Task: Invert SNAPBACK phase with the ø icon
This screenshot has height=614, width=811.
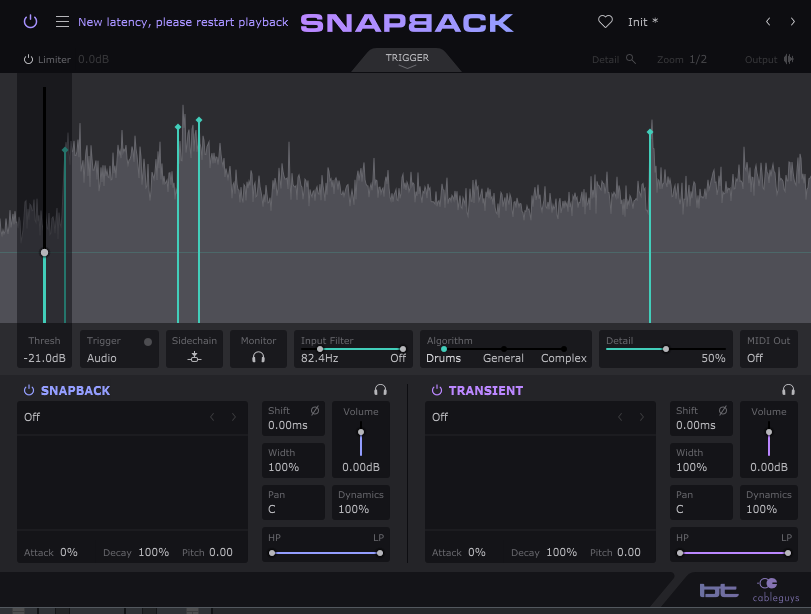Action: point(314,410)
